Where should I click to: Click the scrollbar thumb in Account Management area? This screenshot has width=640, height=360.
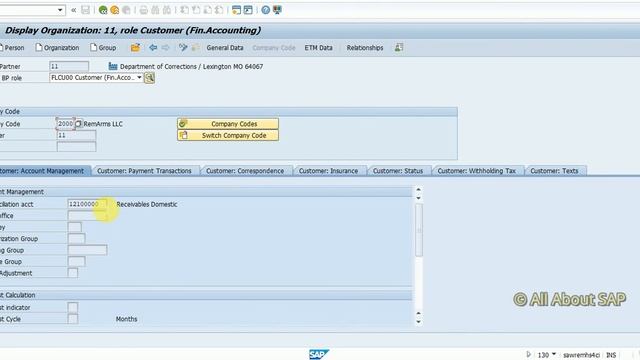click(x=418, y=230)
